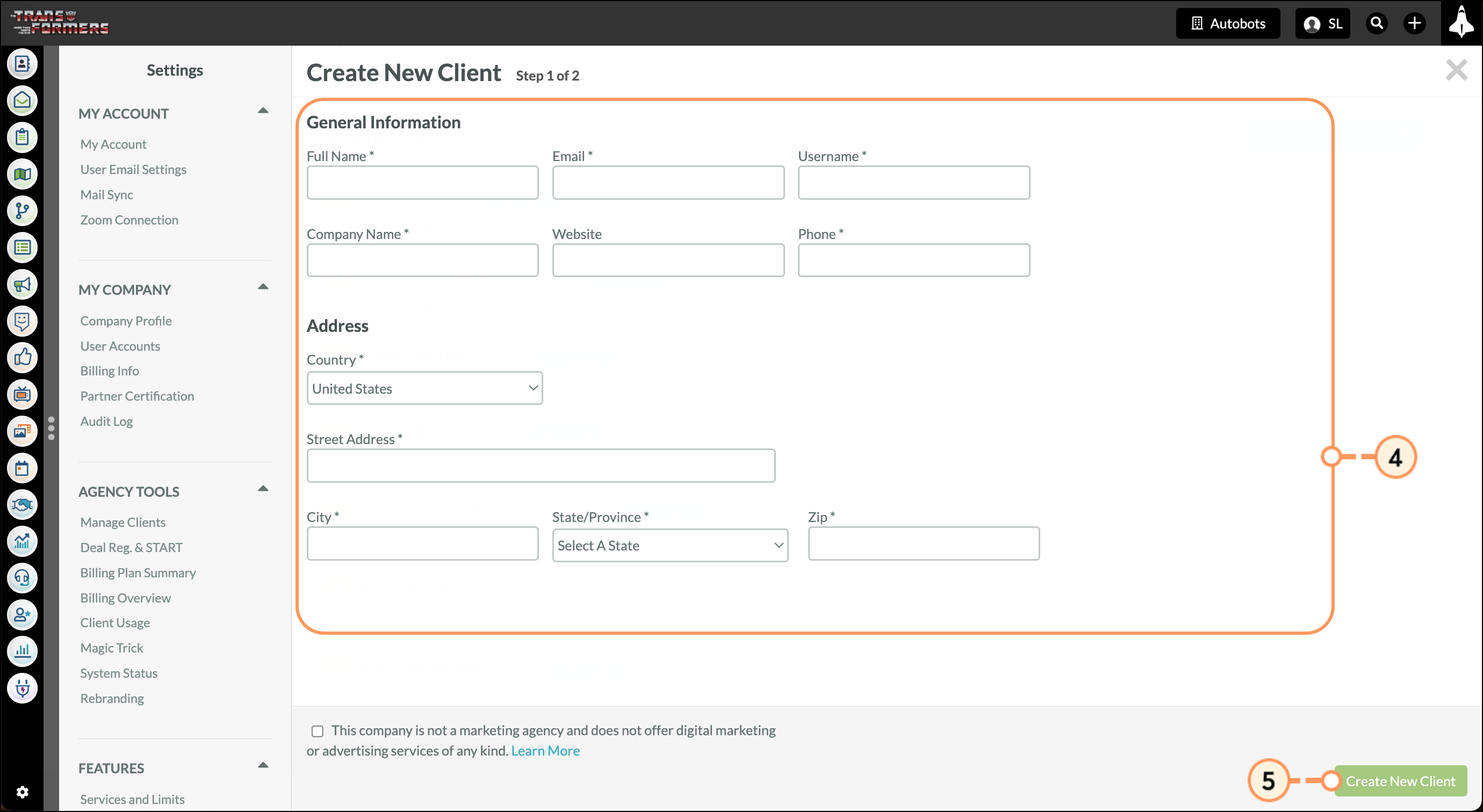1483x812 pixels.
Task: Open the user with star sidebar icon
Action: coord(22,614)
